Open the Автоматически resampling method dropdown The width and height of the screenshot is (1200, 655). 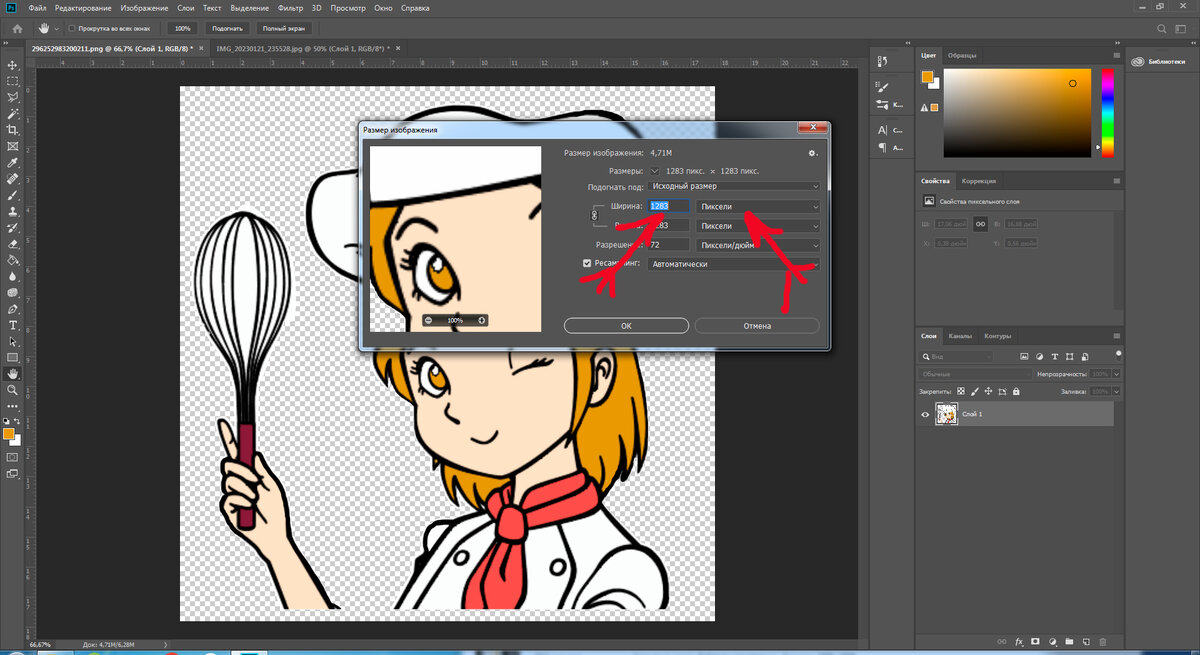735,264
